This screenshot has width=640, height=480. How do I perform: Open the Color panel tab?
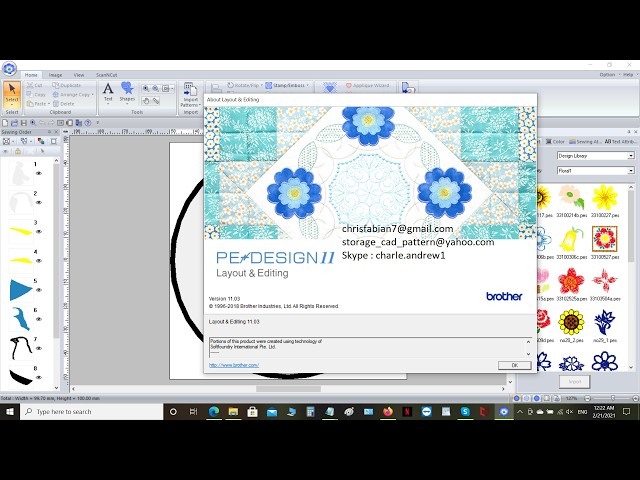(x=556, y=142)
